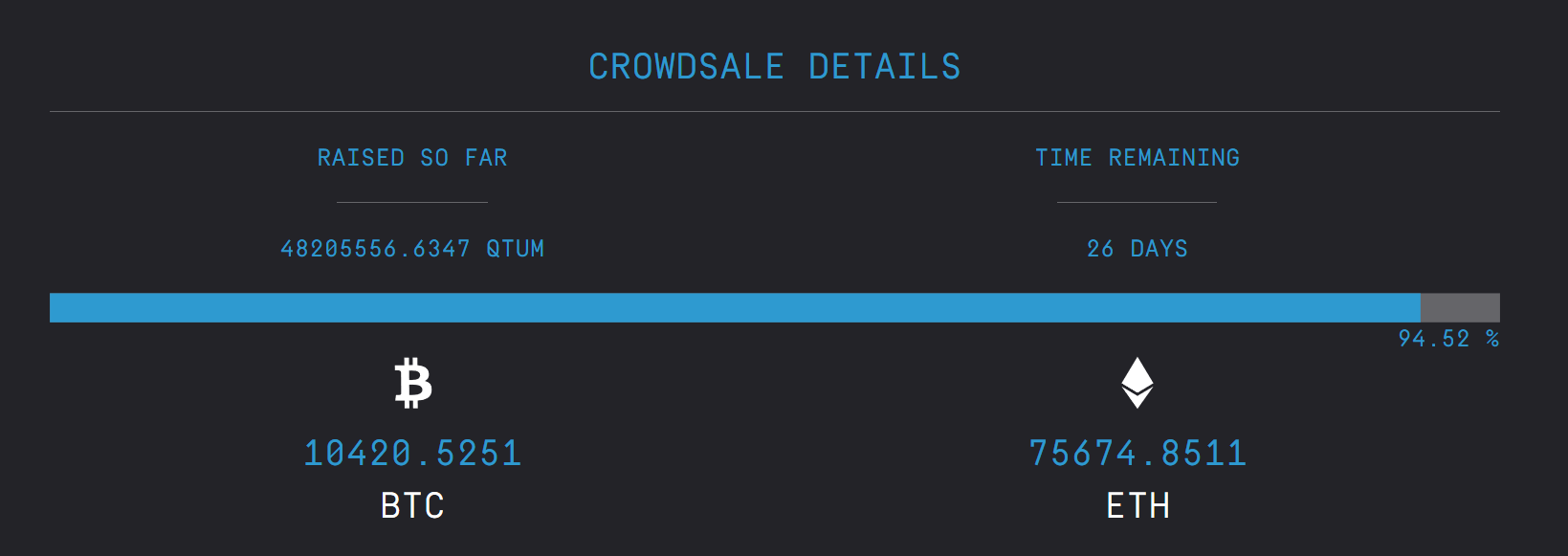
Task: Click the Raised So Far label
Action: pyautogui.click(x=412, y=158)
